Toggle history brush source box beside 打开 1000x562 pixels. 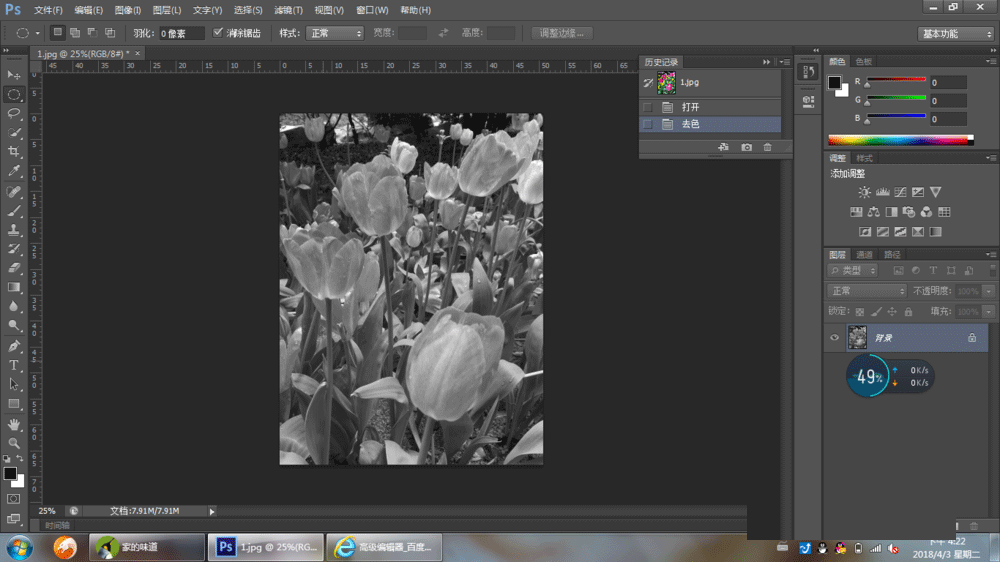pos(647,107)
